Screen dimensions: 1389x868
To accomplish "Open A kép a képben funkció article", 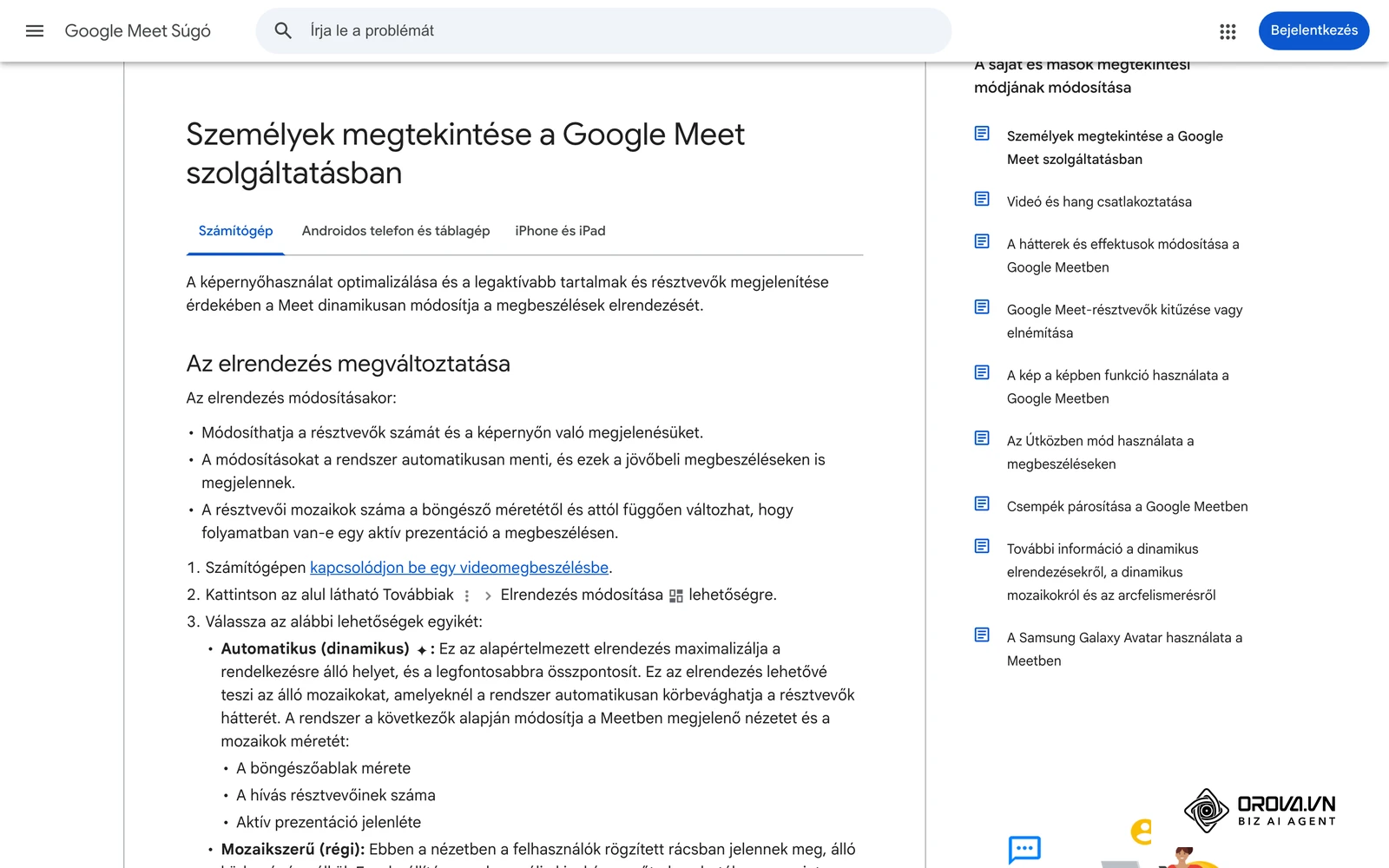I will [1117, 387].
